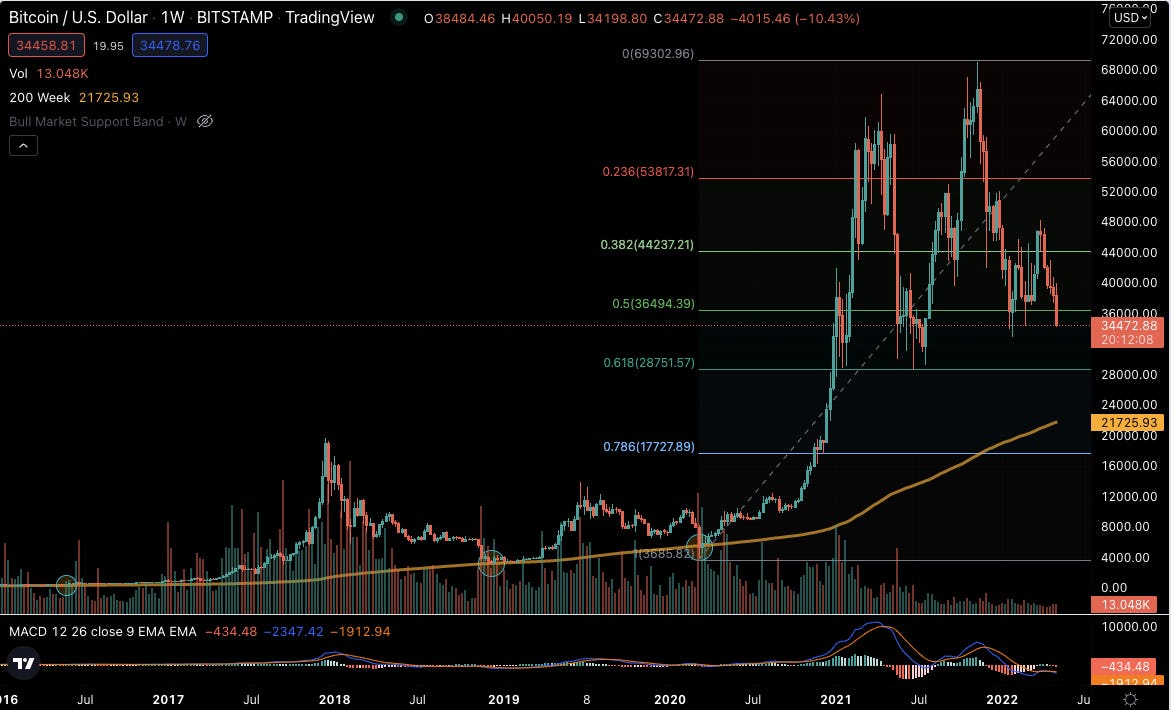Click the red sell price 34458.81
Viewport: 1171px width, 710px height.
point(46,46)
